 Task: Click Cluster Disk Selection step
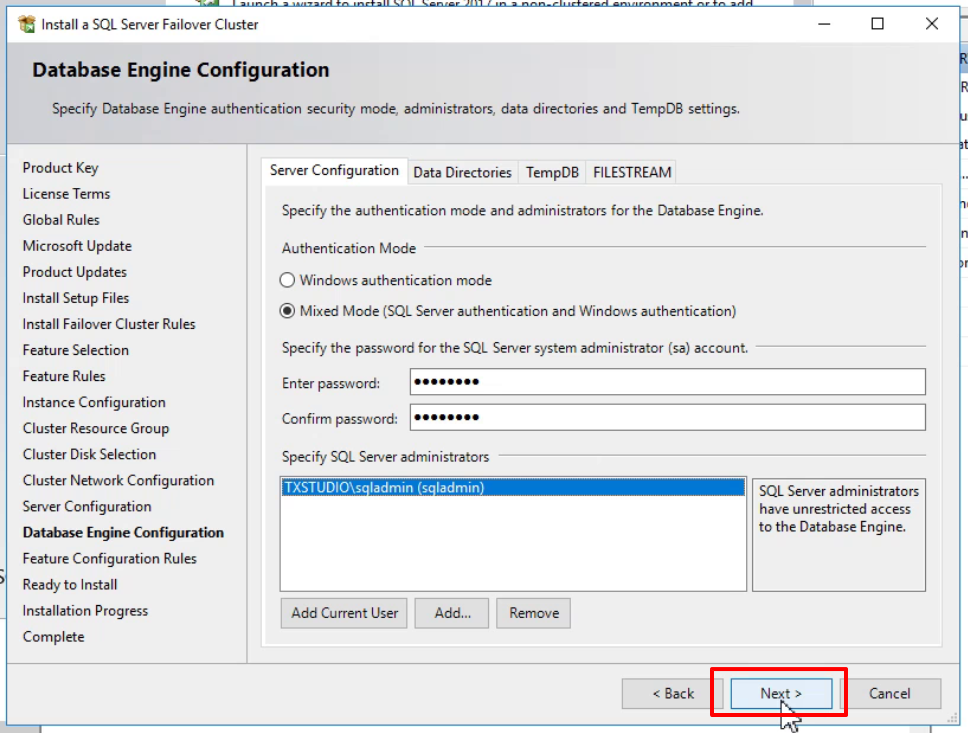90,454
